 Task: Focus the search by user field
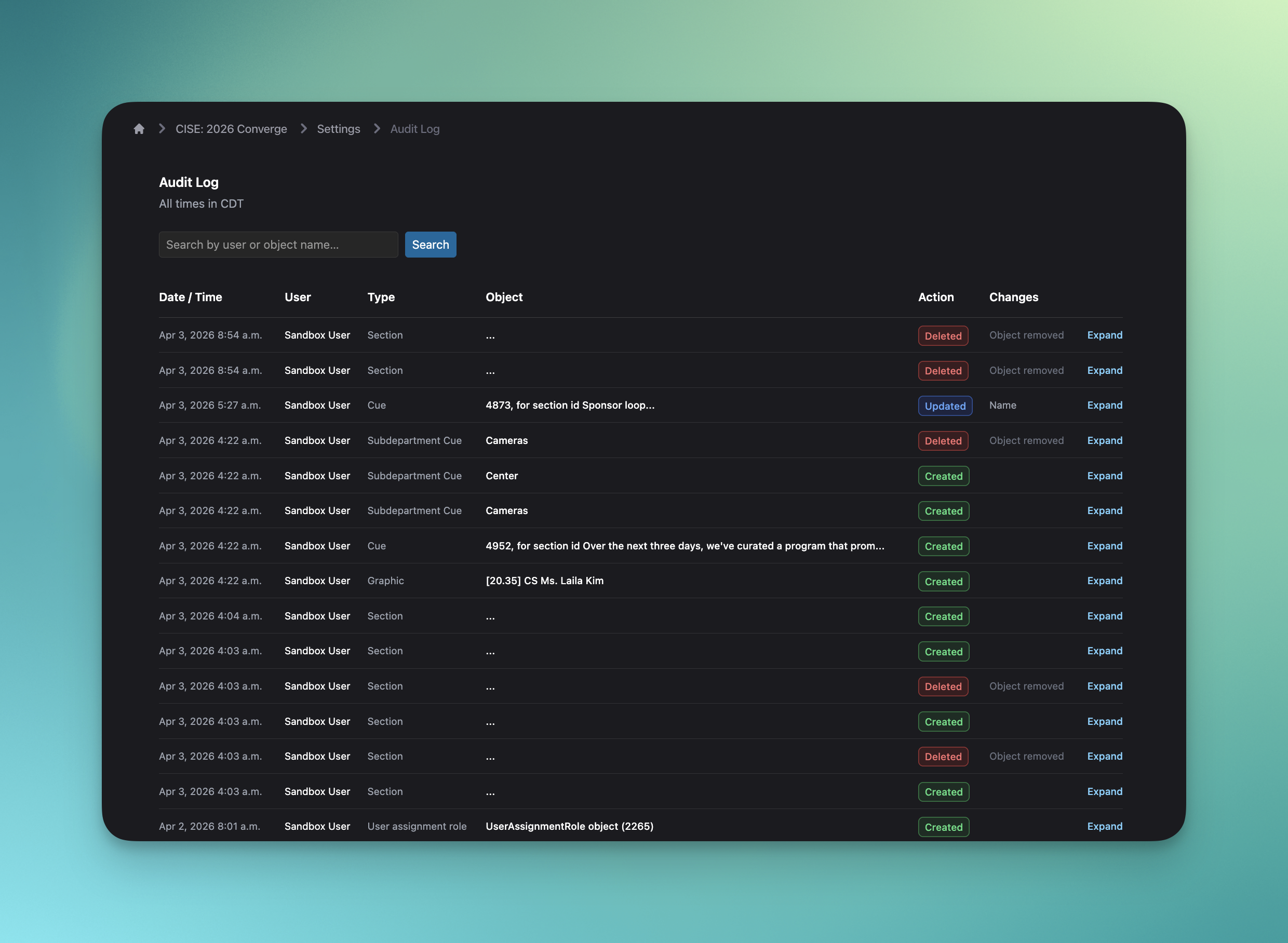tap(278, 244)
